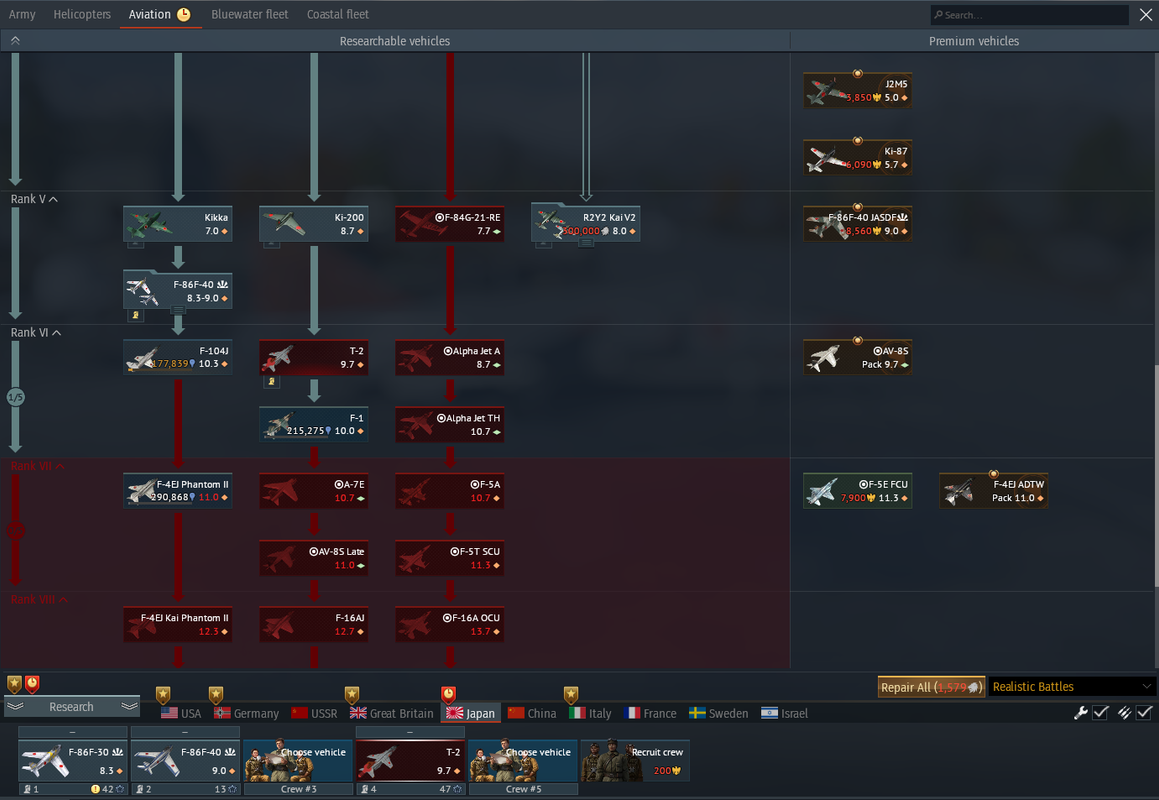Image resolution: width=1159 pixels, height=800 pixels.
Task: Select the Germany nation tab
Action: (x=246, y=713)
